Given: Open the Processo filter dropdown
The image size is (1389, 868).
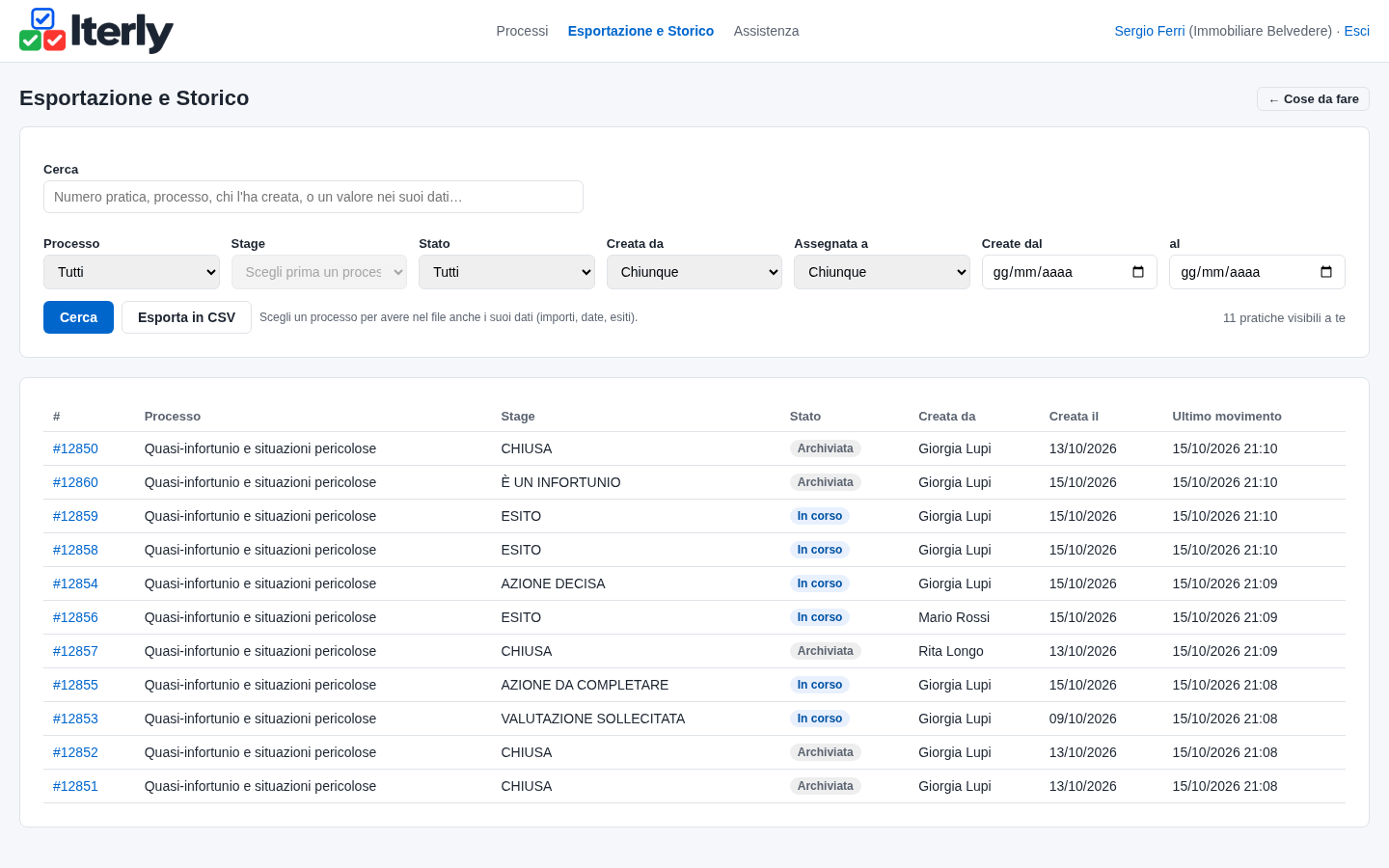Looking at the screenshot, I should pos(131,272).
